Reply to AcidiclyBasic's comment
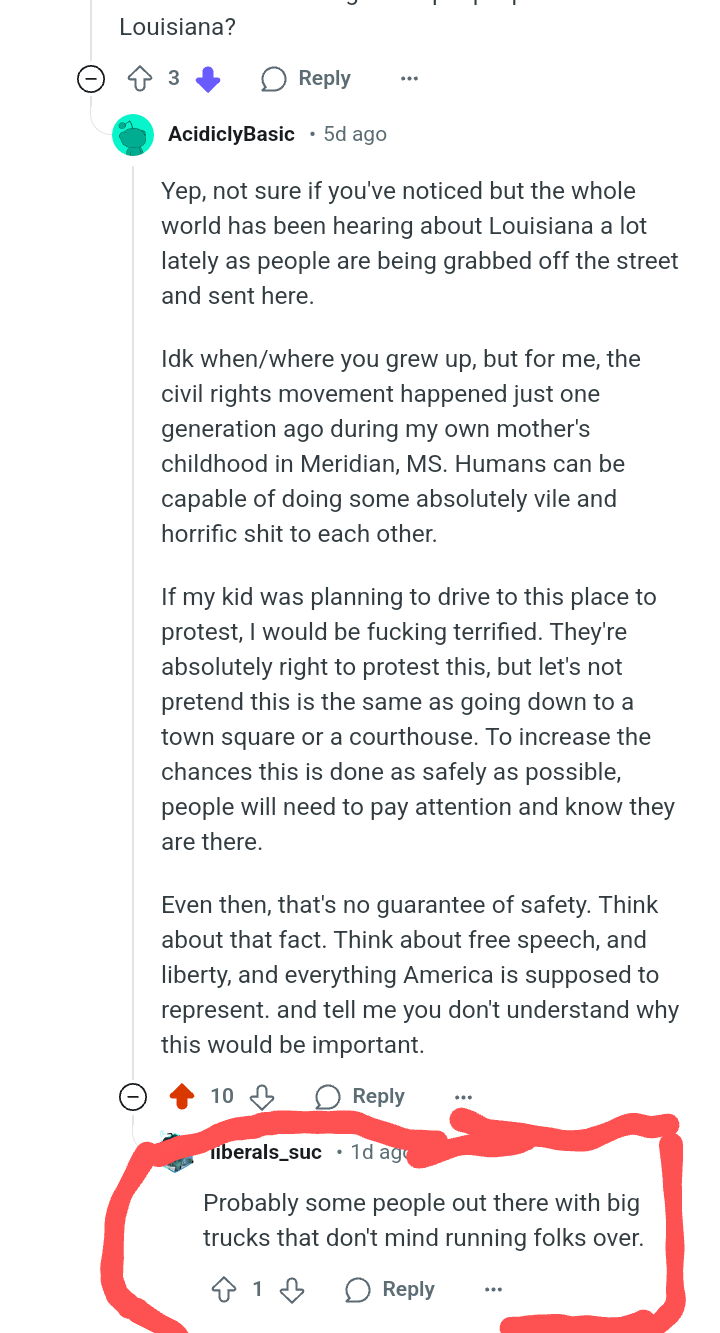This screenshot has height=1333, width=720. click(x=360, y=1097)
